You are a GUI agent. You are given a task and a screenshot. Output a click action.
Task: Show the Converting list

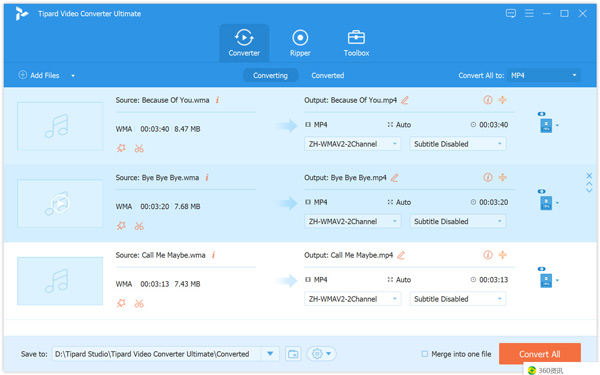pos(270,75)
